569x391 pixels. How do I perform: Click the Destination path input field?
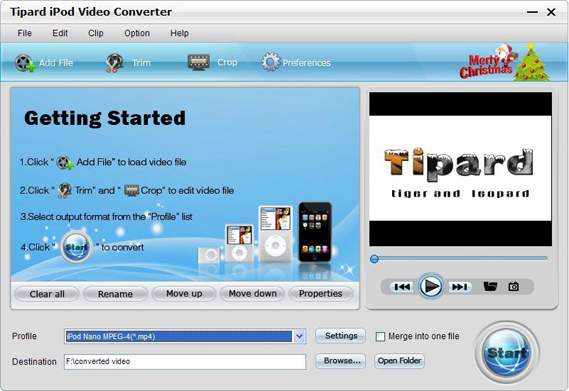pos(185,362)
